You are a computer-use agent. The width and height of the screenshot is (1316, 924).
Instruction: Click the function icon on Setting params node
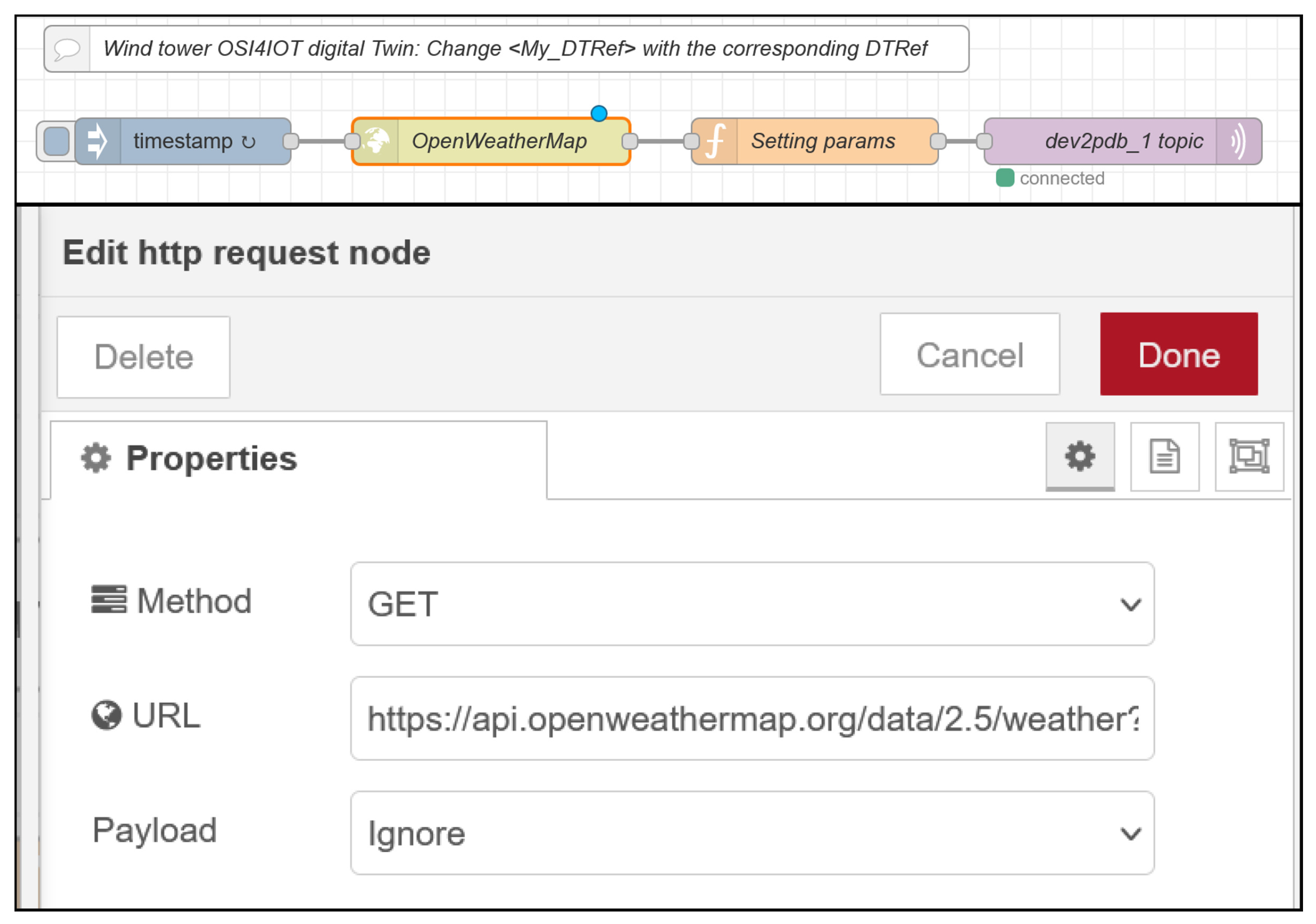(715, 141)
